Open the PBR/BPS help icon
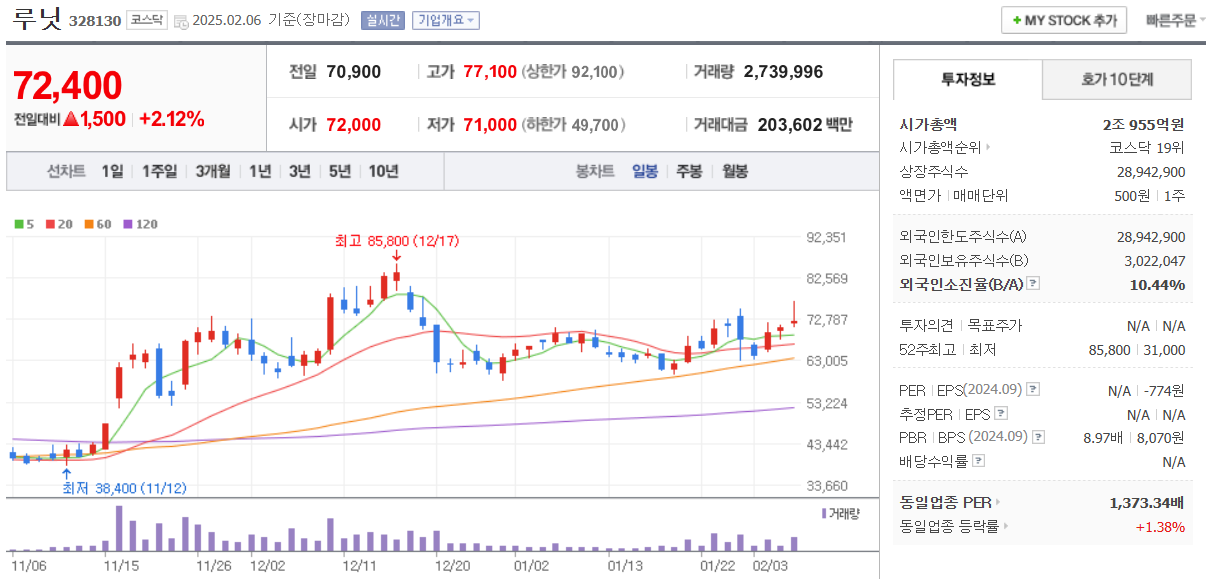 (x=1036, y=436)
